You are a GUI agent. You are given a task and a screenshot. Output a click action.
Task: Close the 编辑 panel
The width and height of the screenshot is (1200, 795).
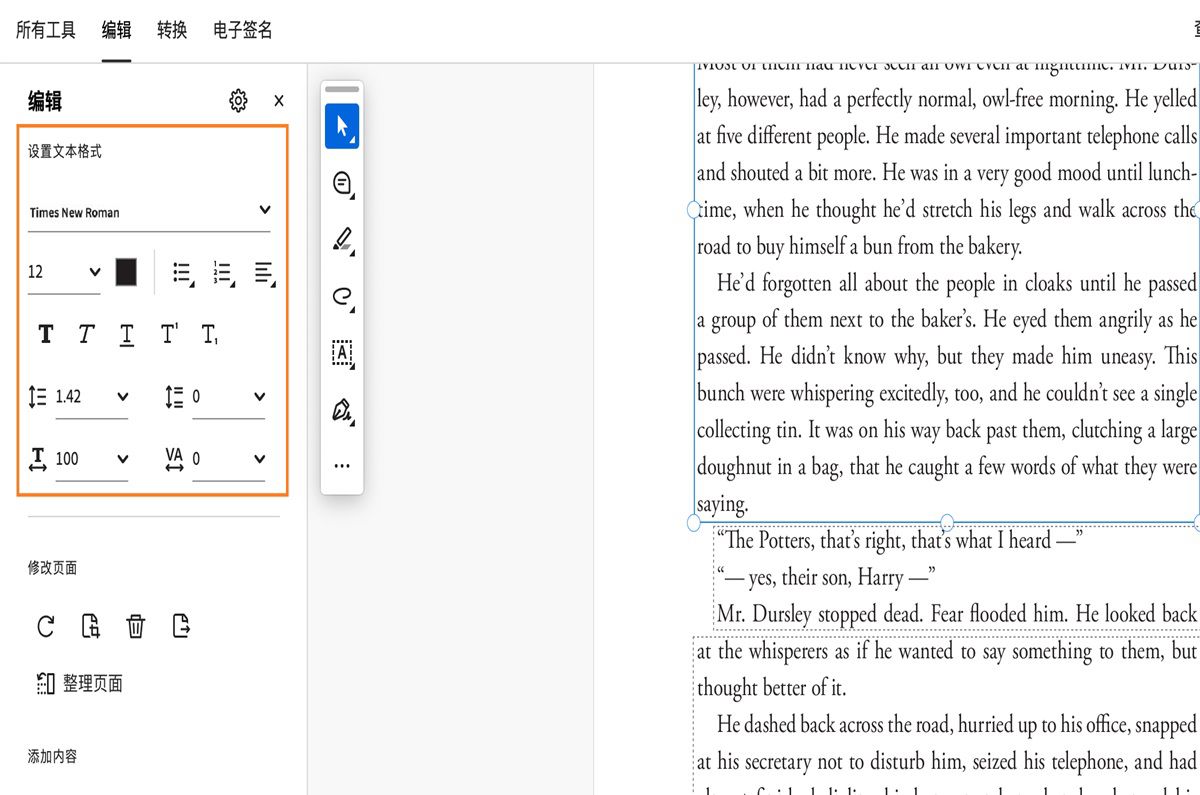(279, 101)
